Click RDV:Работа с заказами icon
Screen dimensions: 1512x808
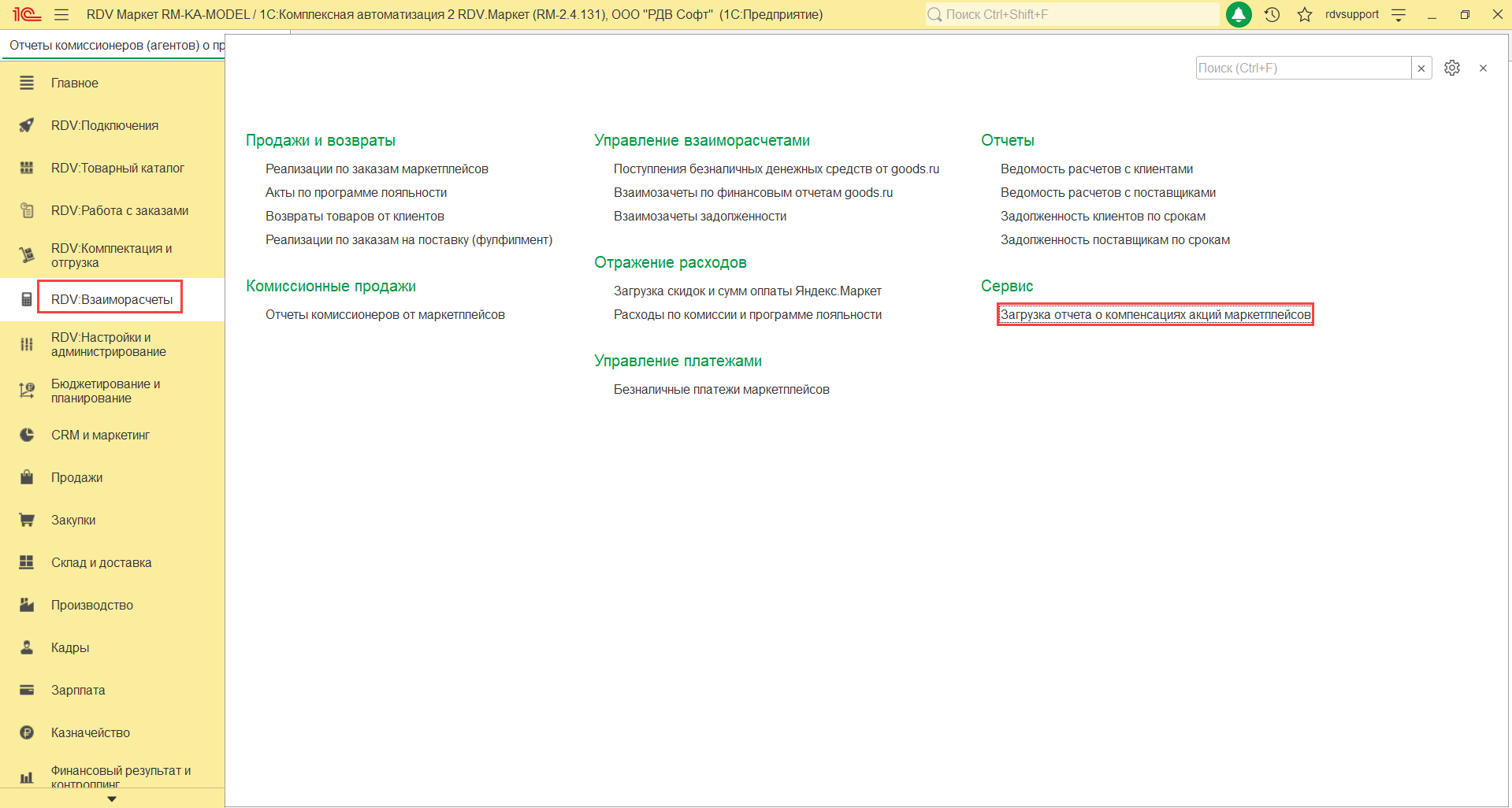coord(27,210)
